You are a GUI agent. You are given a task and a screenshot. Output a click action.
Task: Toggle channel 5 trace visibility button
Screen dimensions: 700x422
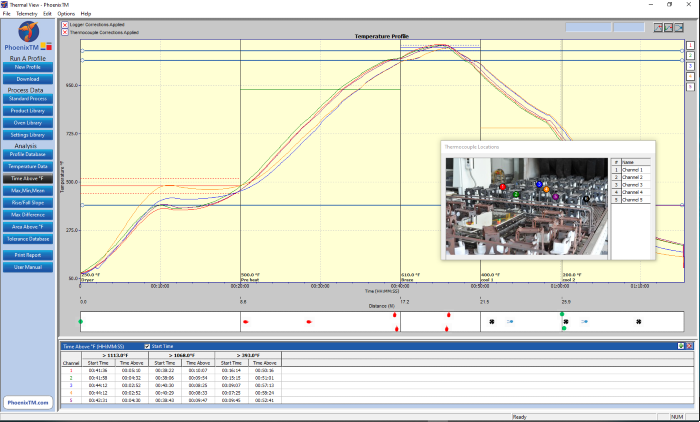690,87
